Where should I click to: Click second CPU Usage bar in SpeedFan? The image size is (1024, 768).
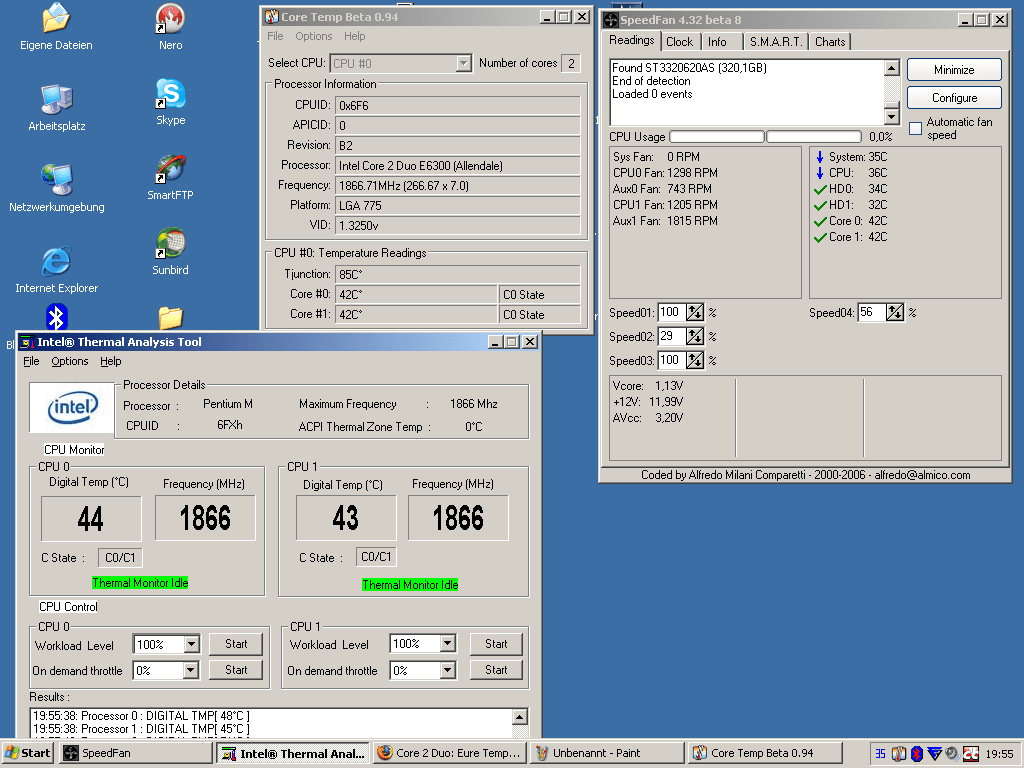[x=814, y=136]
